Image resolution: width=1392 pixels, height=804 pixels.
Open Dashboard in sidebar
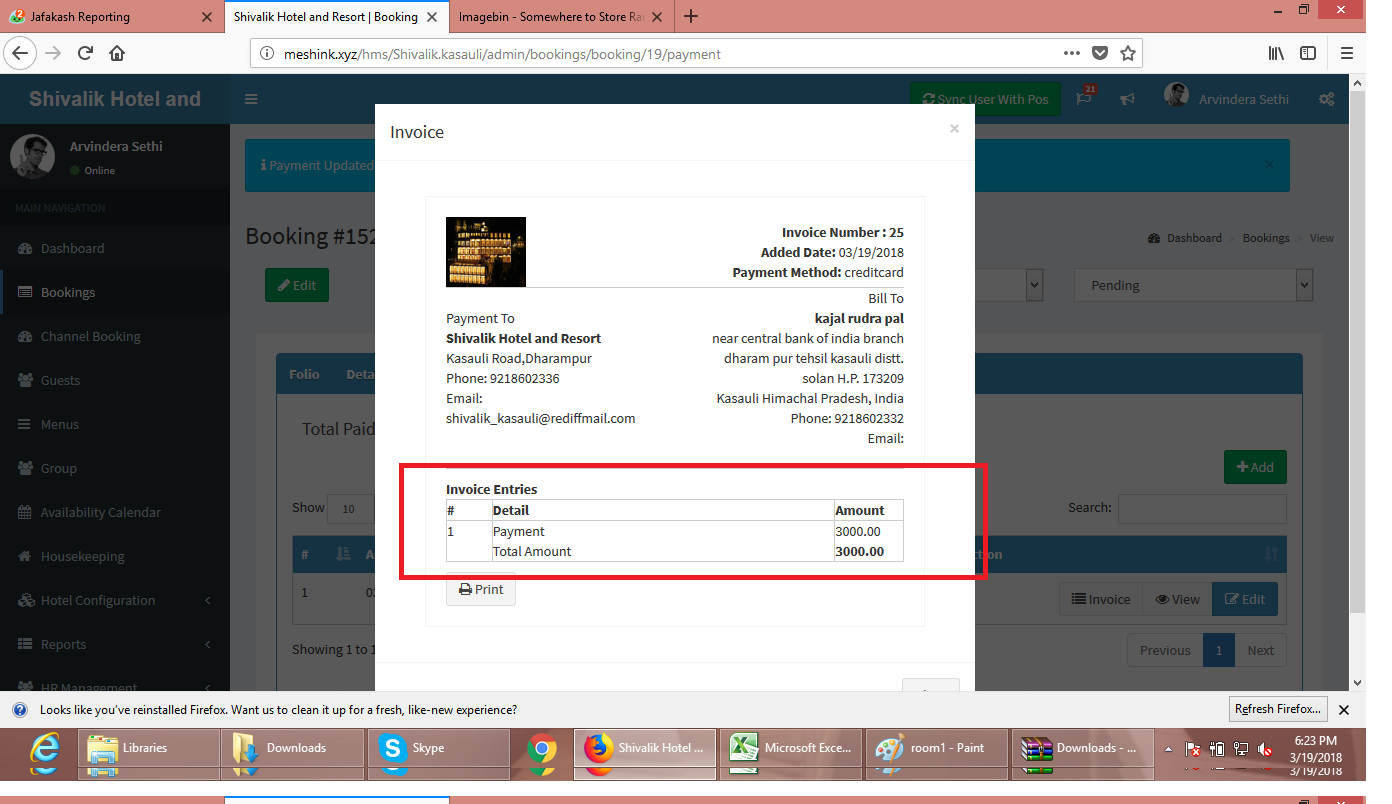[115, 248]
